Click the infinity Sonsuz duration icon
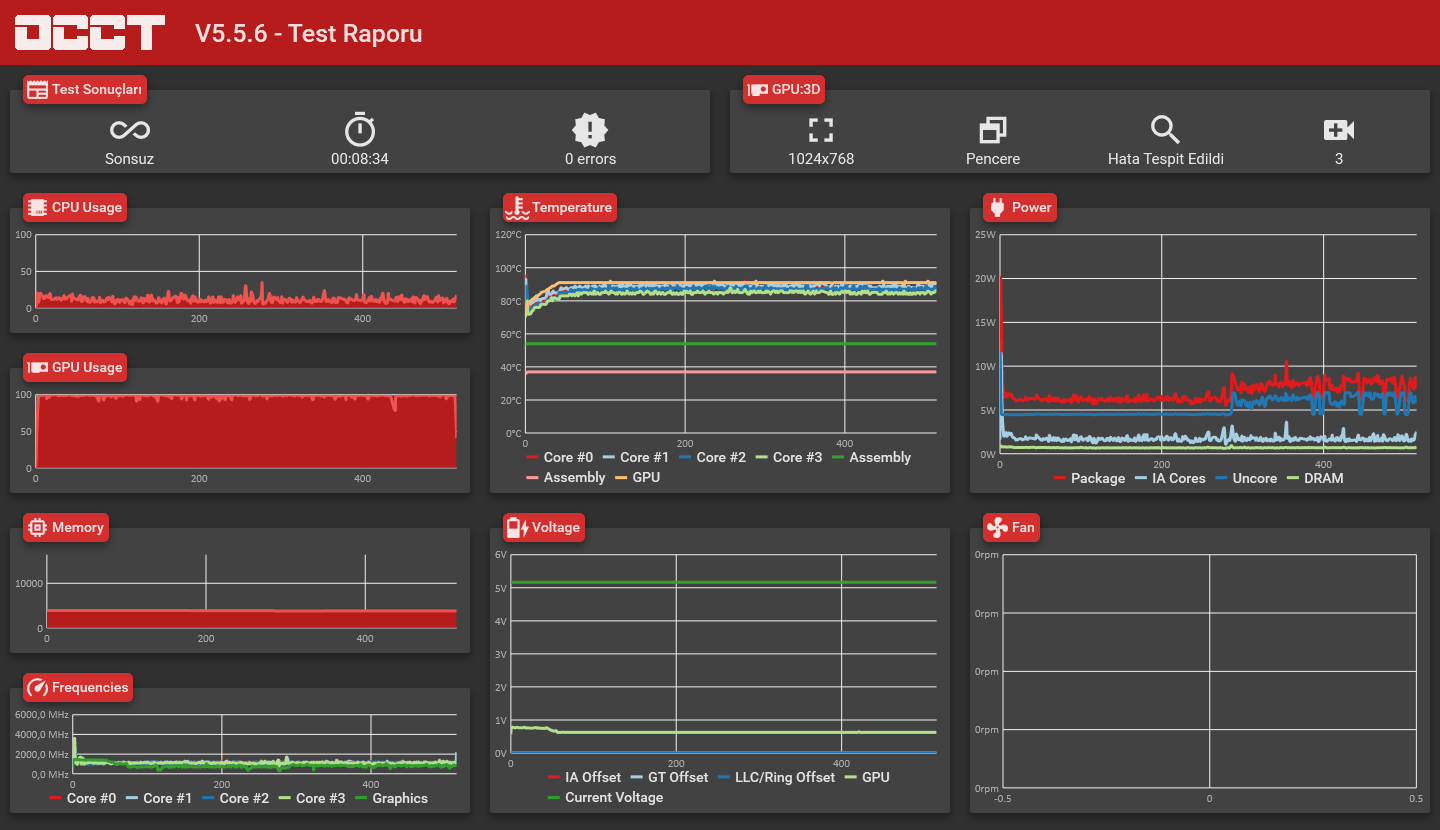Image resolution: width=1440 pixels, height=830 pixels. click(130, 130)
